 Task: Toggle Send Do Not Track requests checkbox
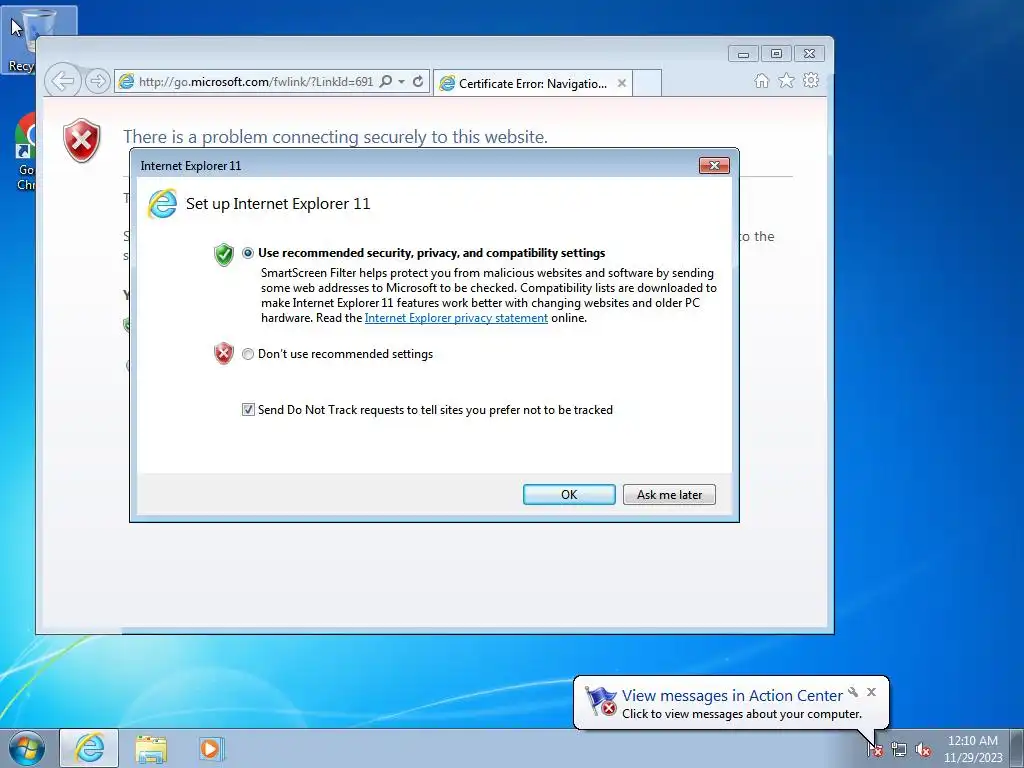(248, 409)
